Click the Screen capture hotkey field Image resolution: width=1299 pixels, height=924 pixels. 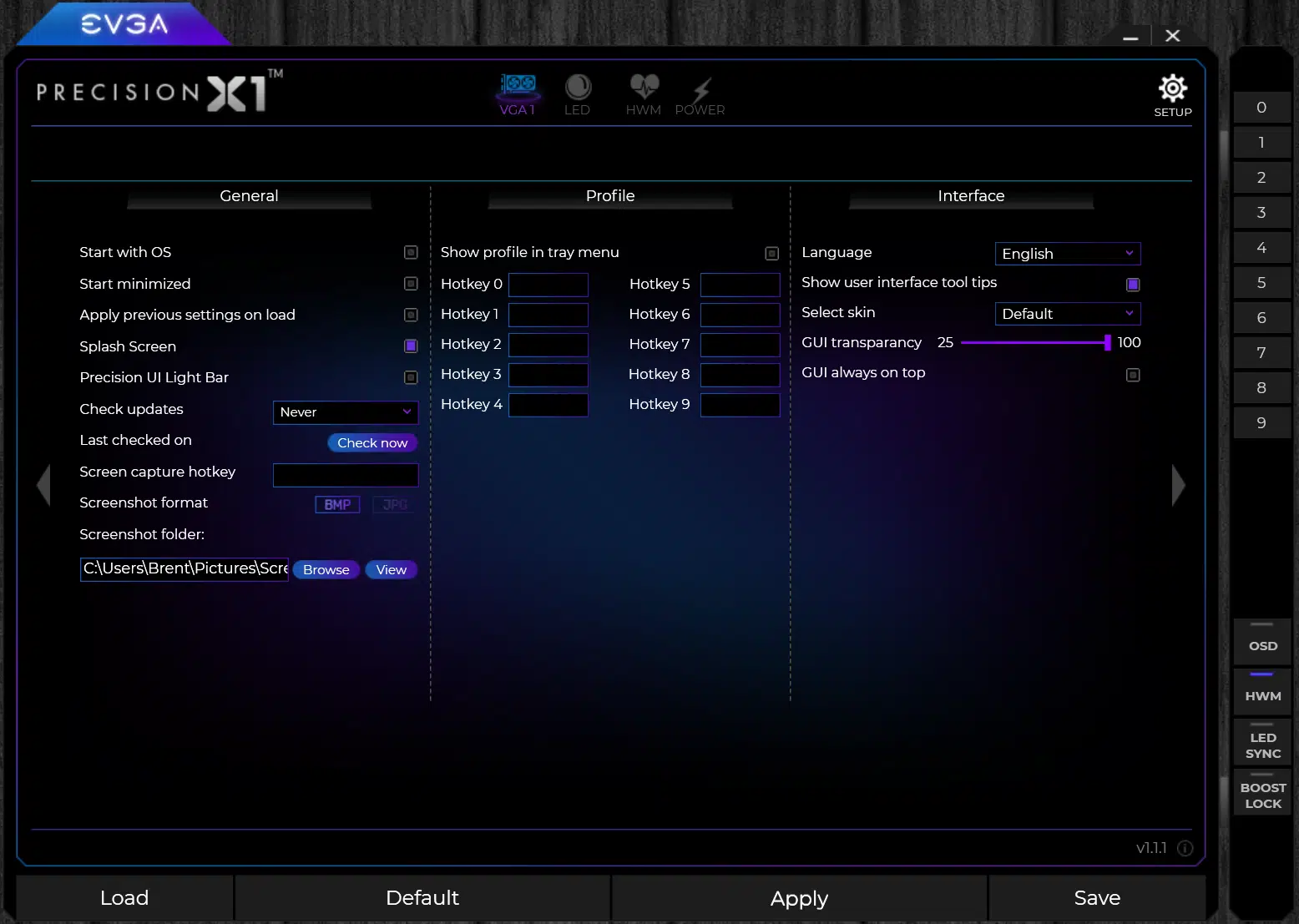(x=346, y=475)
